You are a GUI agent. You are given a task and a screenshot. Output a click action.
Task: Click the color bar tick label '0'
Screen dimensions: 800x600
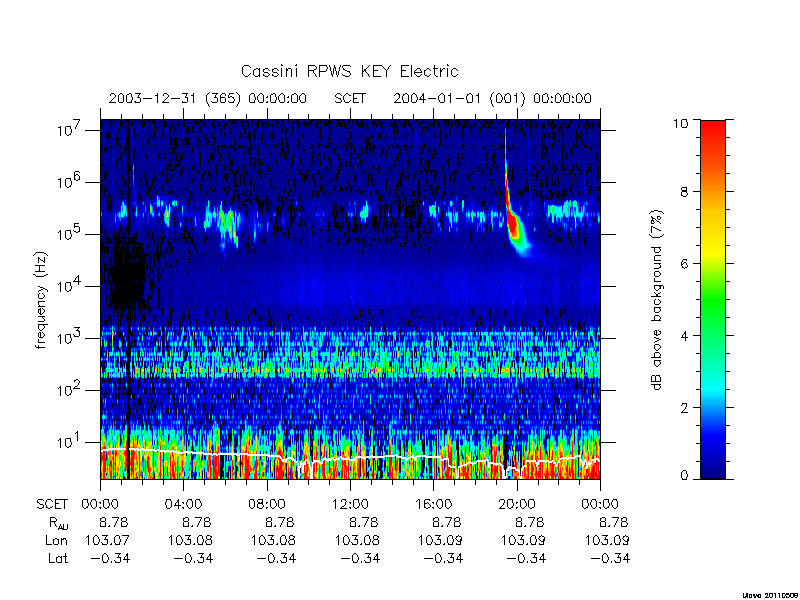[x=684, y=476]
